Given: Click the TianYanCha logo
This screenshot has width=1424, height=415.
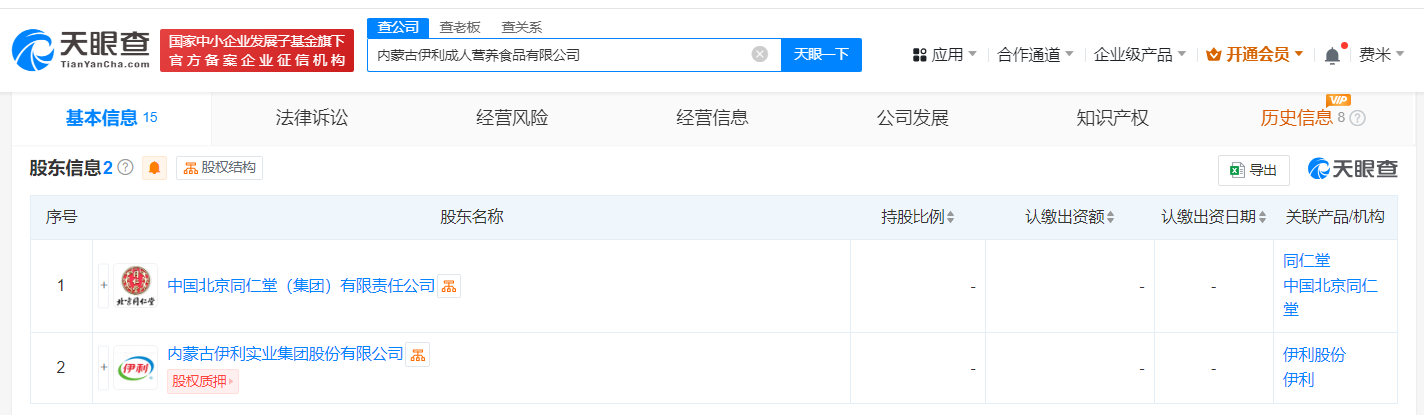Looking at the screenshot, I should pos(81,50).
